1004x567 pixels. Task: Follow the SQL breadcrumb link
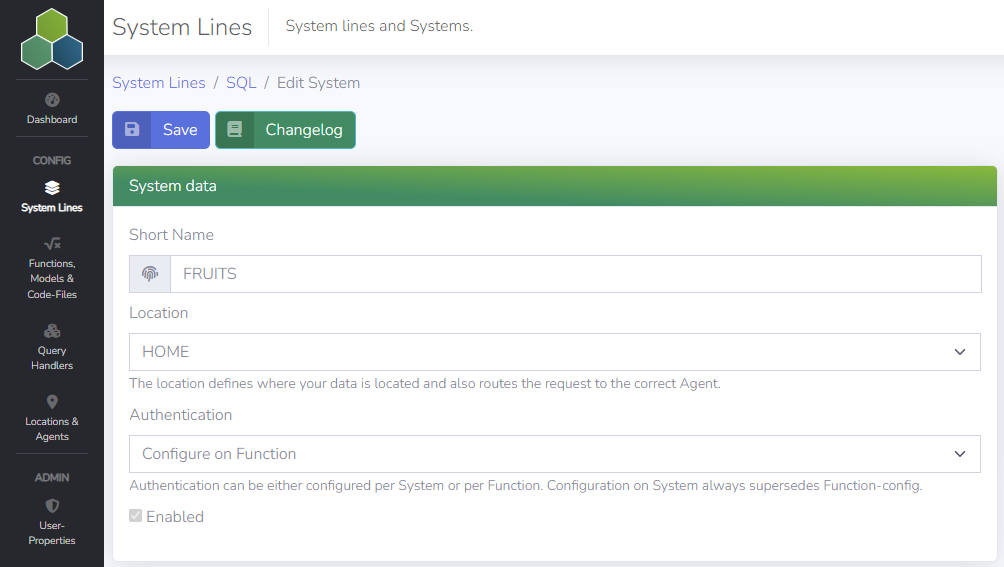tap(241, 83)
